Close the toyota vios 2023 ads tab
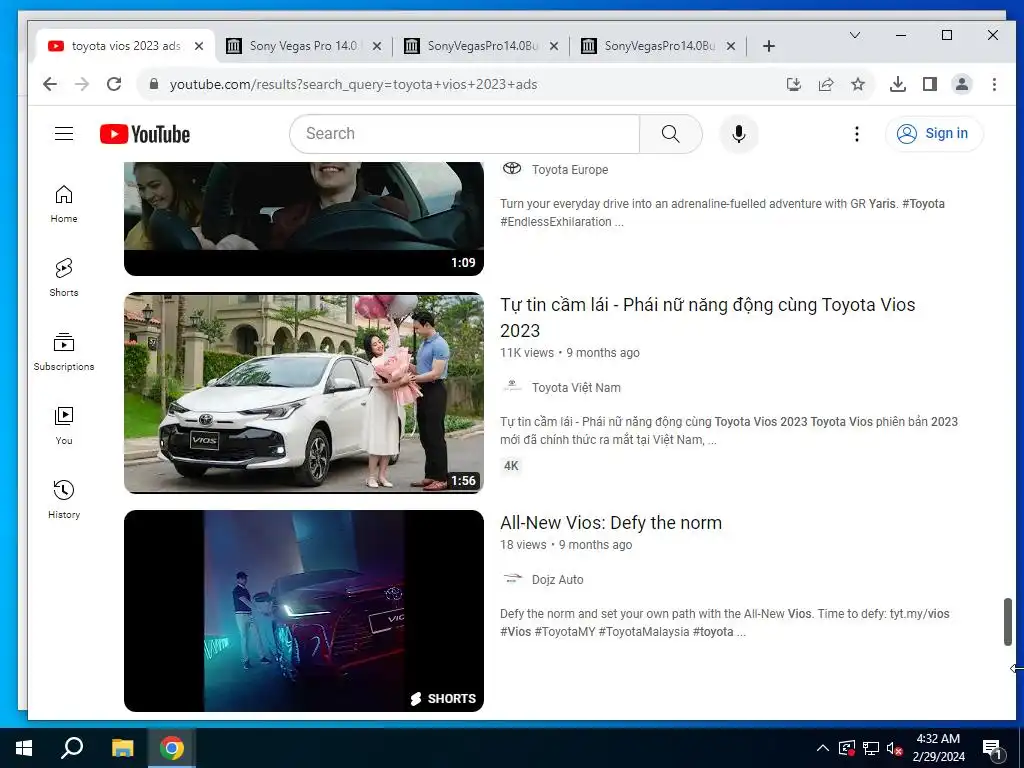 (199, 46)
